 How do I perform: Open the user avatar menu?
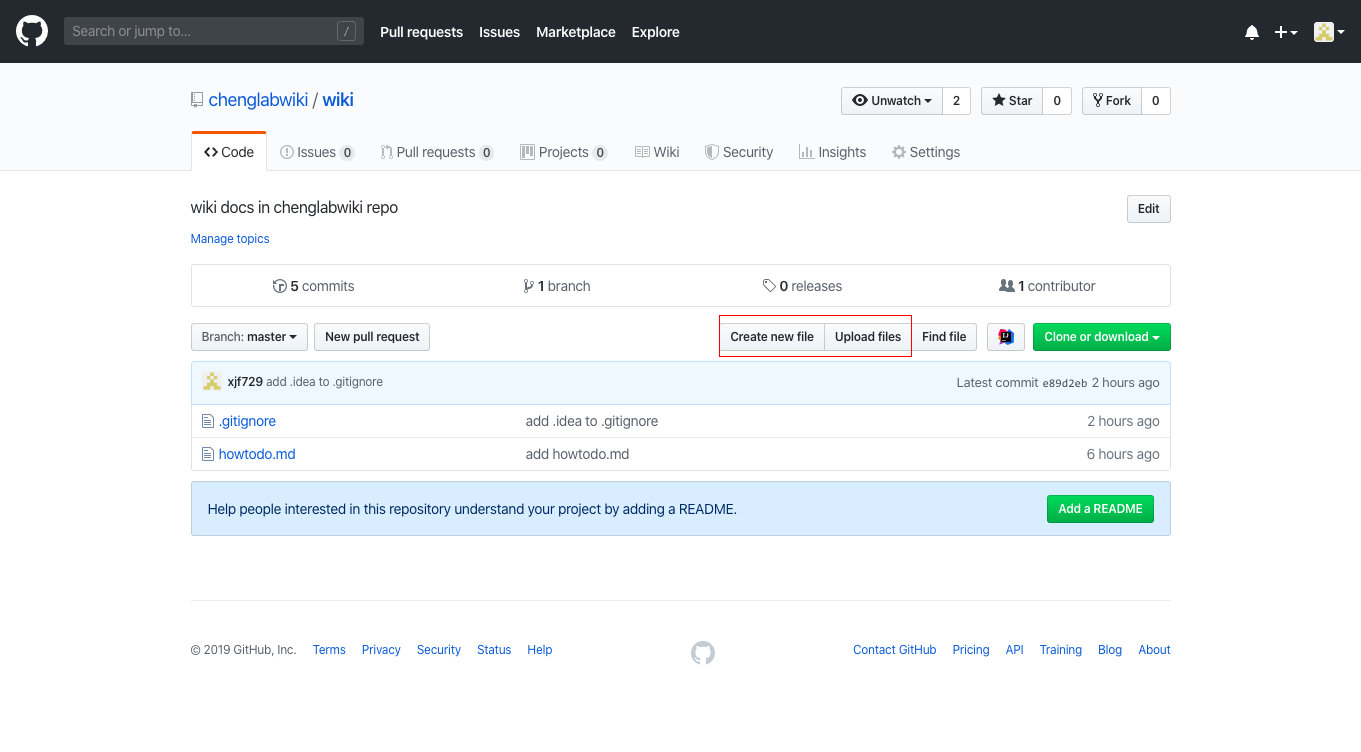1329,32
